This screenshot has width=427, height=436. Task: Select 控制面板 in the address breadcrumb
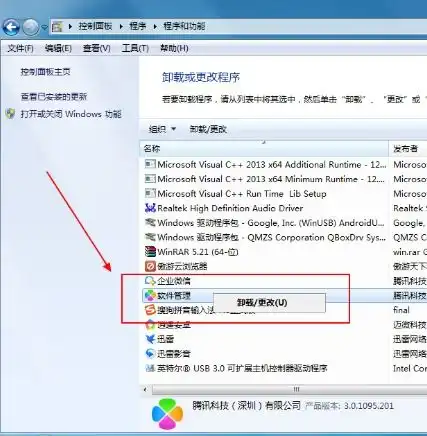click(95, 26)
